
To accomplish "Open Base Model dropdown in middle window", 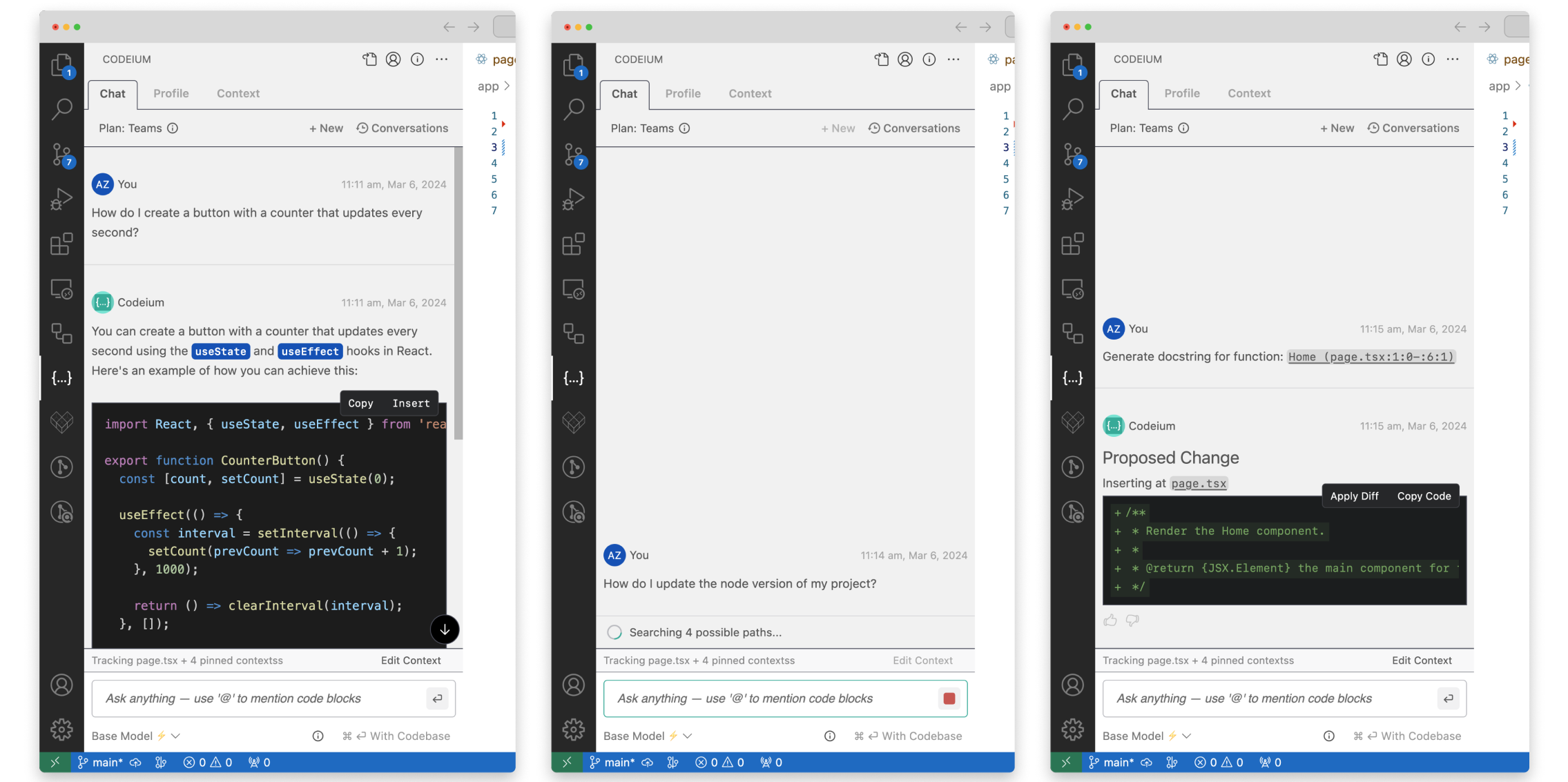I will pos(648,736).
